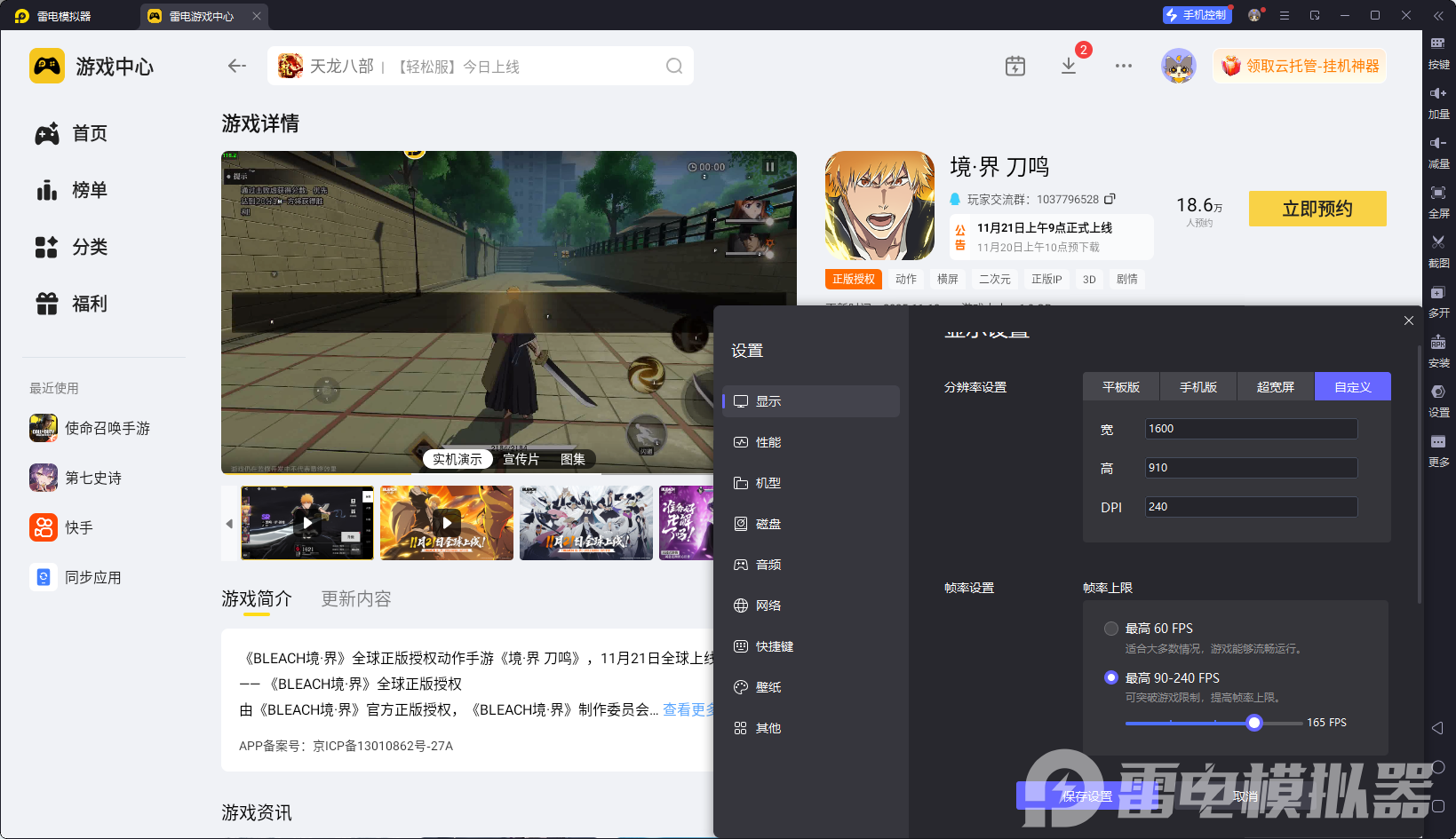Click the 立即预约 button
This screenshot has width=1456, height=839.
point(1317,209)
